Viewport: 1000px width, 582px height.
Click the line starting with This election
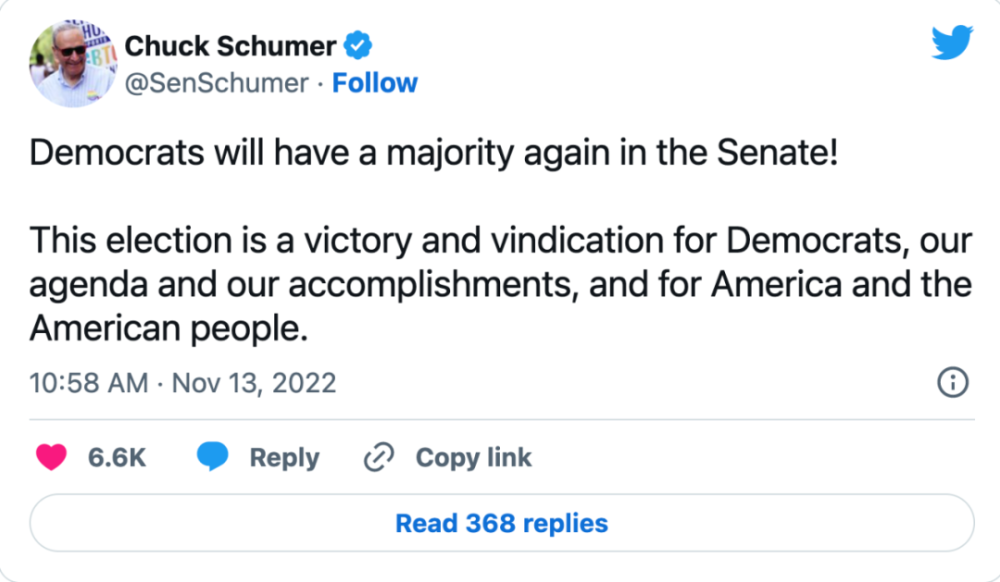click(x=500, y=241)
